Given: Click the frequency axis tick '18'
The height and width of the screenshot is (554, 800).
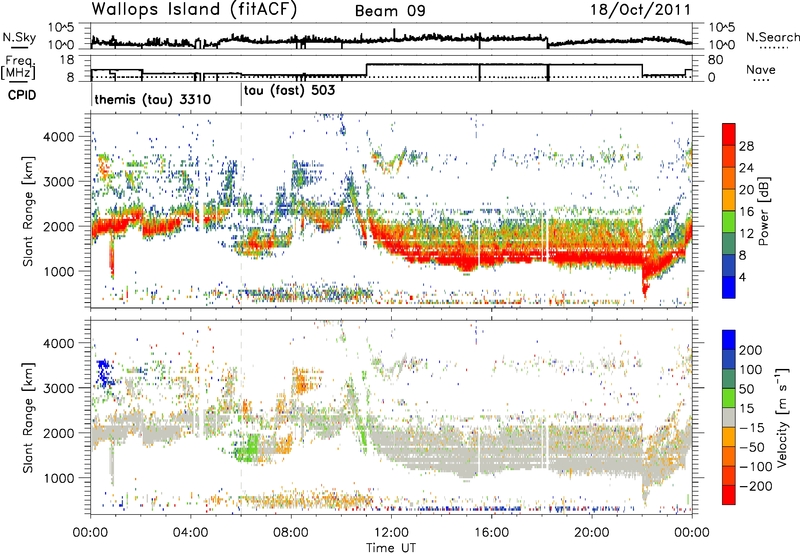Looking at the screenshot, I should coord(67,60).
